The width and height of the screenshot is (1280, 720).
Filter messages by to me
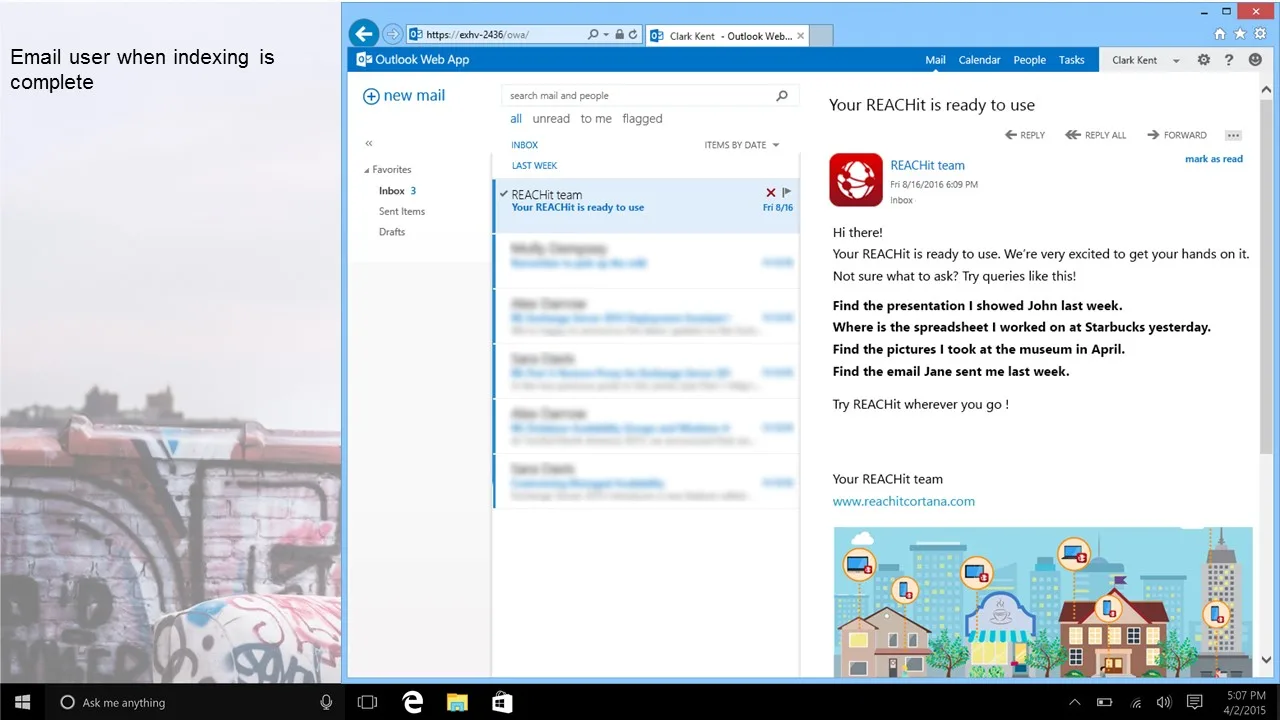coord(596,119)
